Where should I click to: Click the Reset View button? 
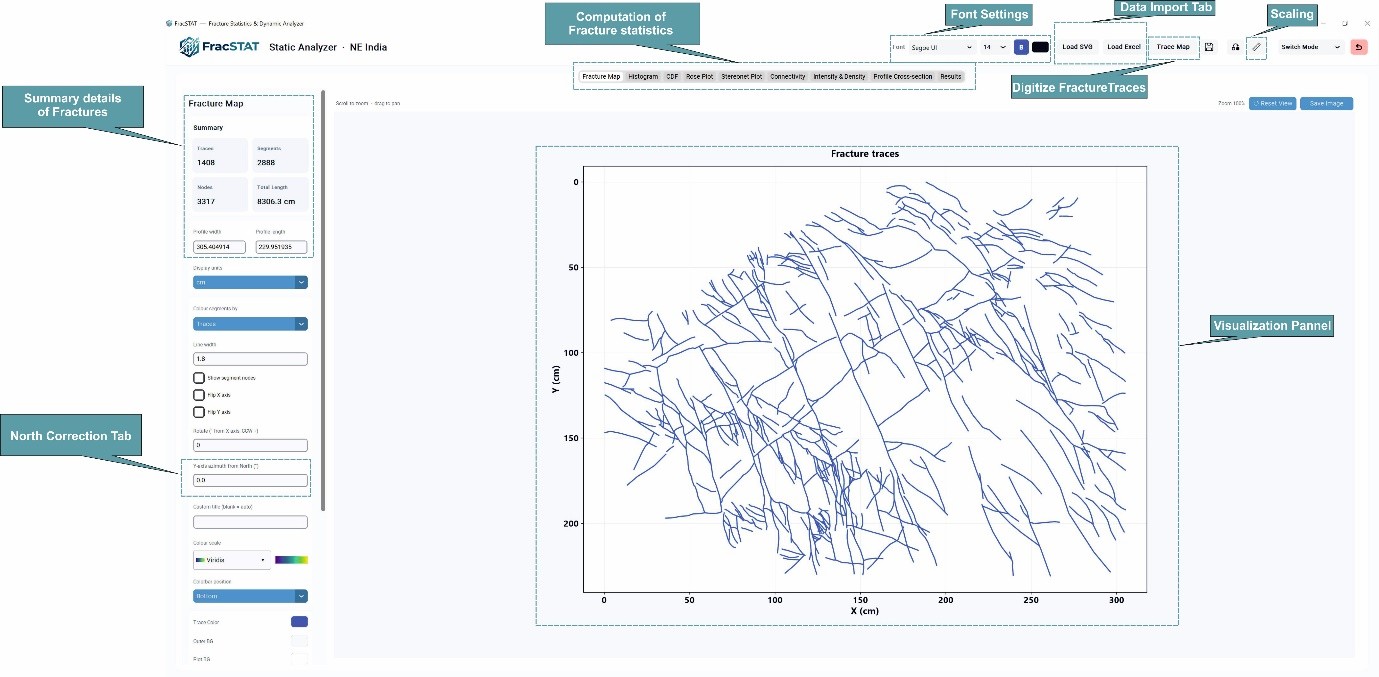pos(1273,103)
